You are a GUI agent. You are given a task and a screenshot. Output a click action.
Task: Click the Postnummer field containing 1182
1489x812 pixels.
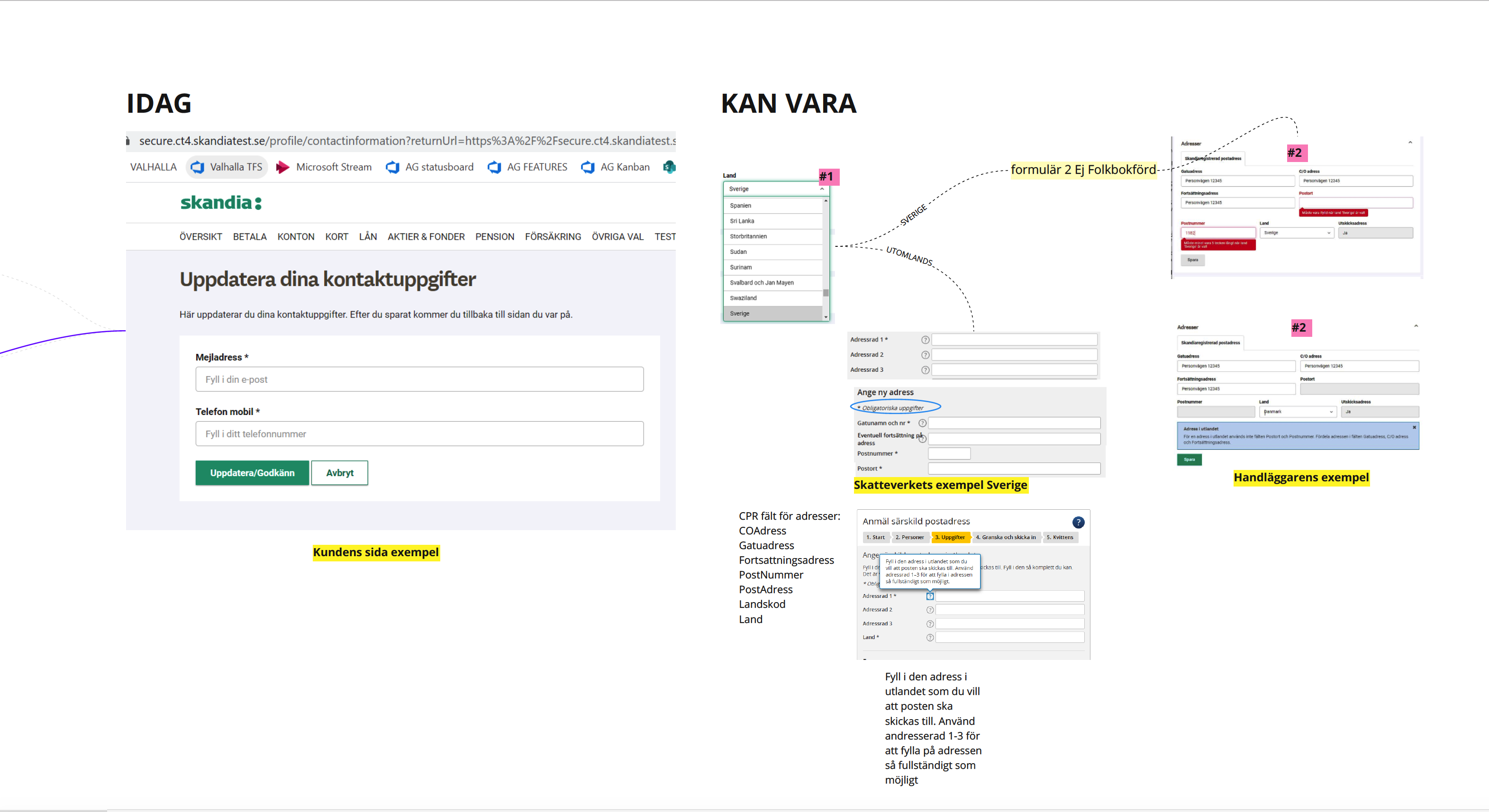[x=1218, y=233]
